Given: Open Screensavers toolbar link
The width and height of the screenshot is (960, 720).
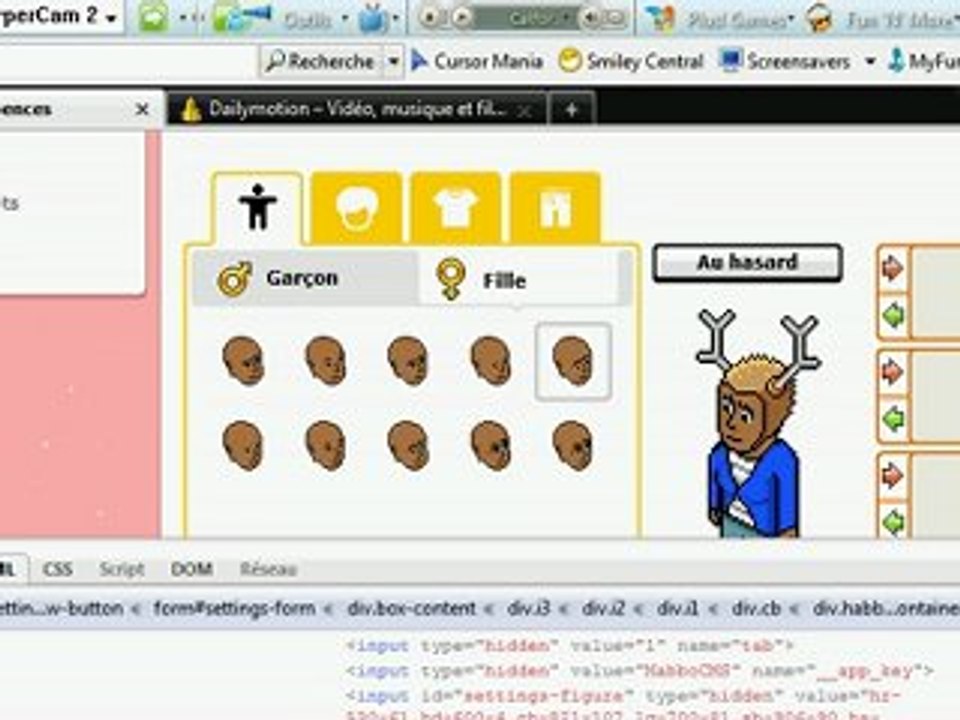Looking at the screenshot, I should pyautogui.click(x=785, y=61).
